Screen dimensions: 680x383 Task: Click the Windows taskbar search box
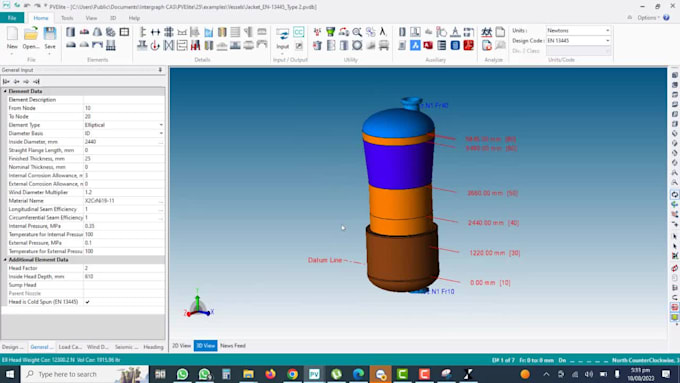(x=85, y=374)
